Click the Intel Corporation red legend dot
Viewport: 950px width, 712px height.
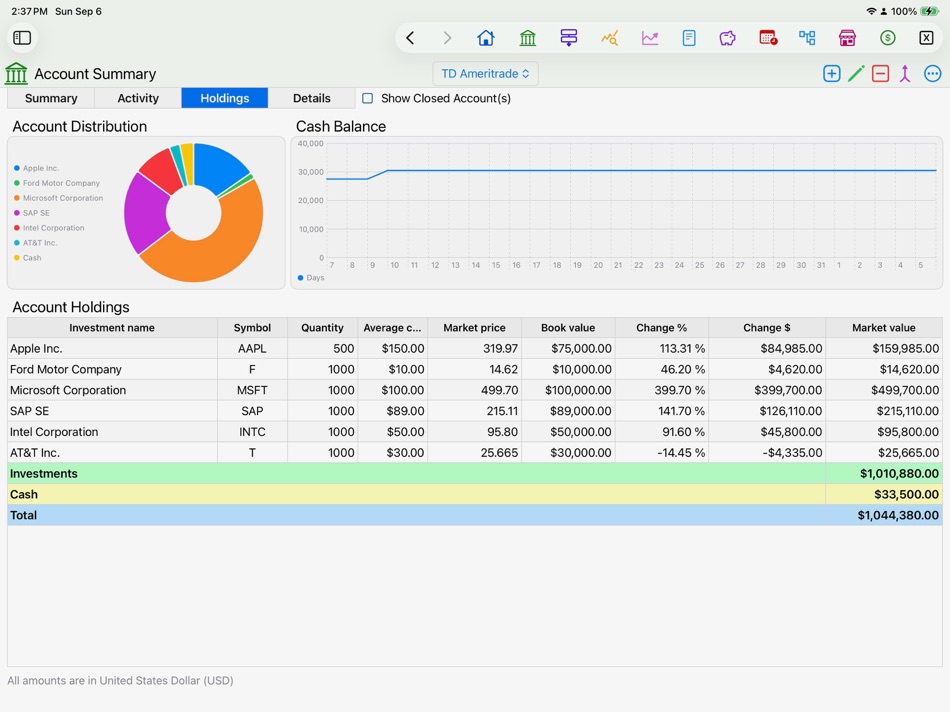(17, 228)
